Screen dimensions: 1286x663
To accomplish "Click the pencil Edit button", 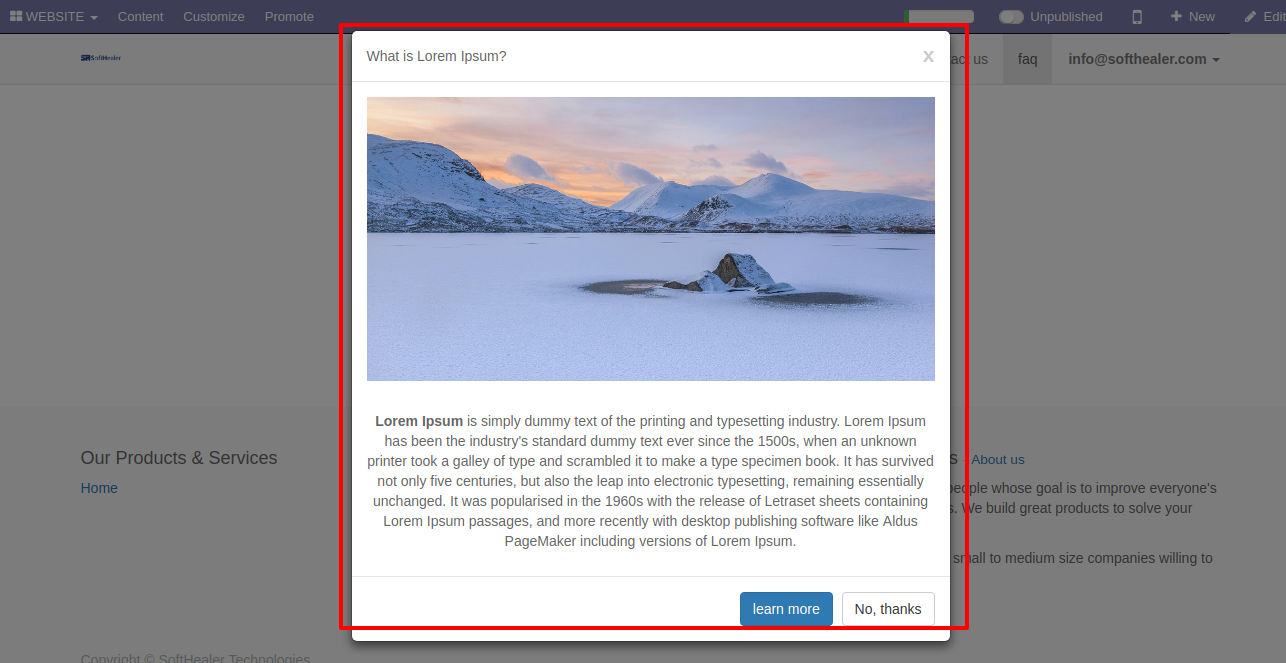I will point(1264,17).
